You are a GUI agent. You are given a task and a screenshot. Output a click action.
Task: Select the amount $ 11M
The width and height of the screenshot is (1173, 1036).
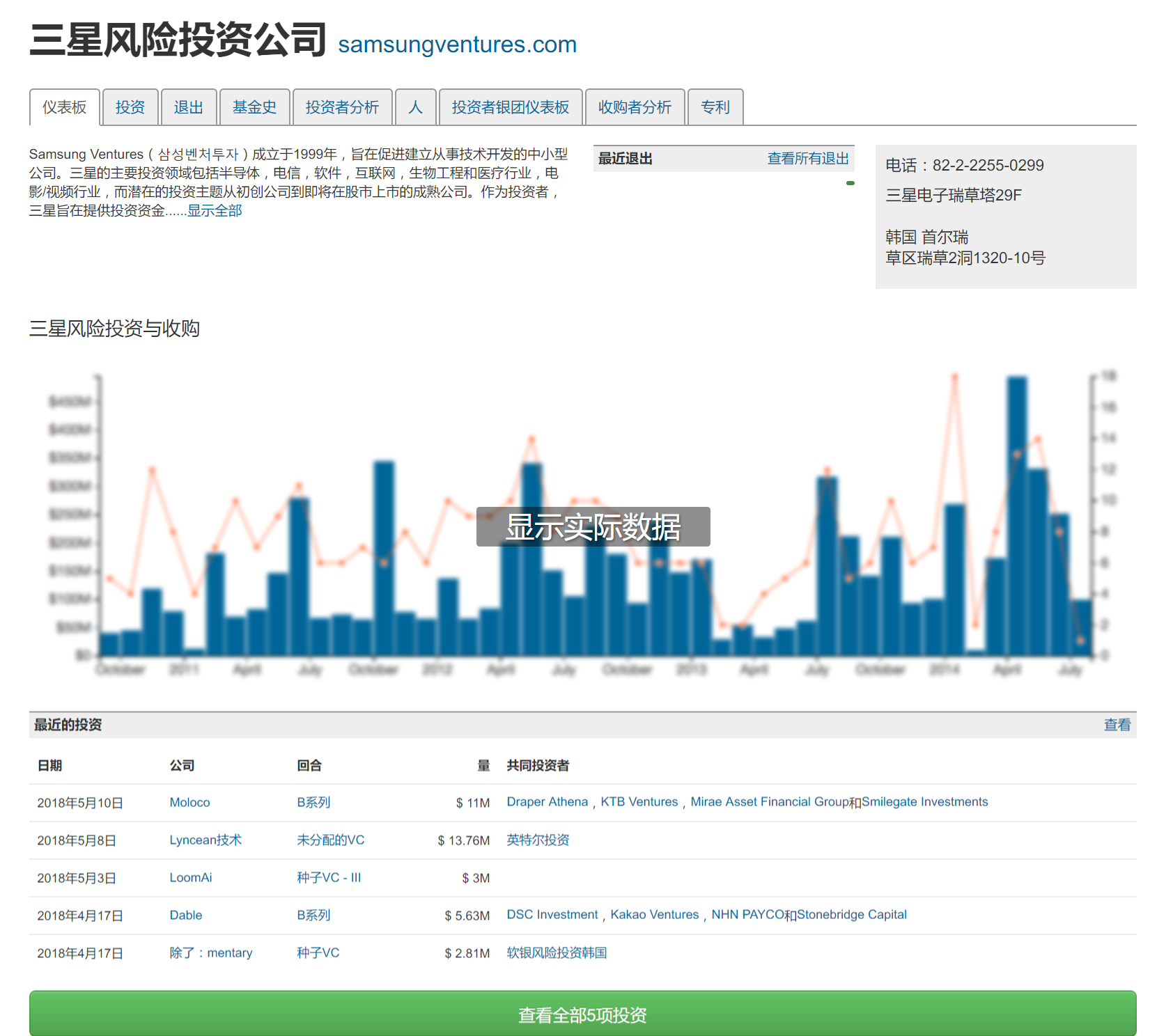[x=473, y=803]
